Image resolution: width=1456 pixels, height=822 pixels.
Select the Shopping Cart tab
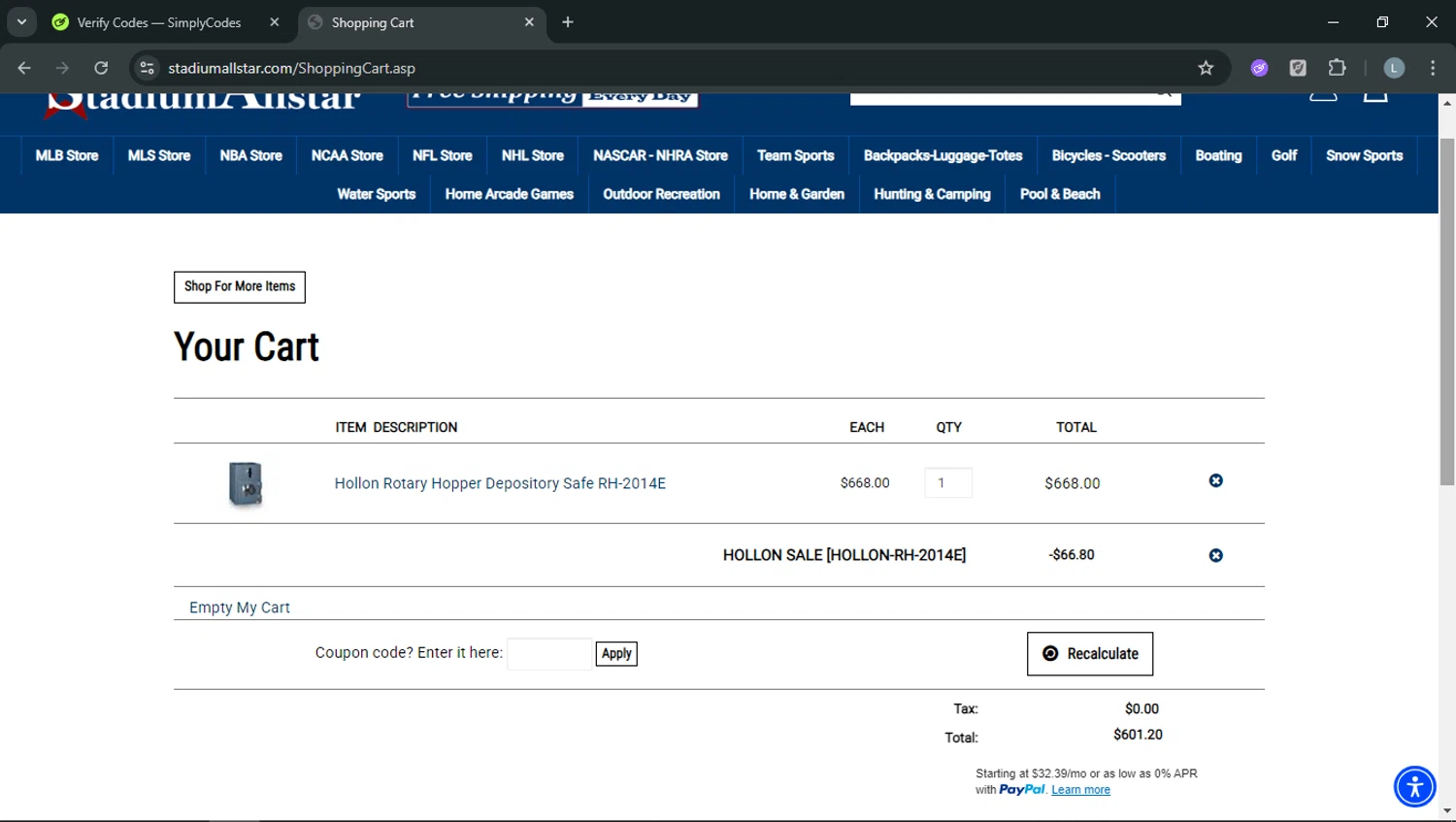click(421, 22)
